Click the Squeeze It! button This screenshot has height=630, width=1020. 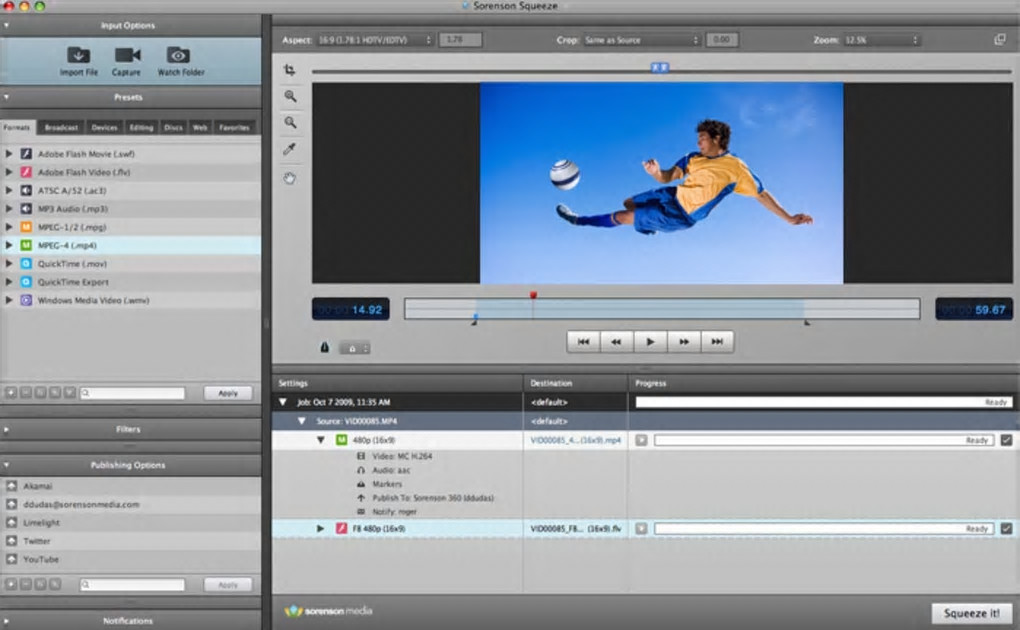click(x=971, y=613)
